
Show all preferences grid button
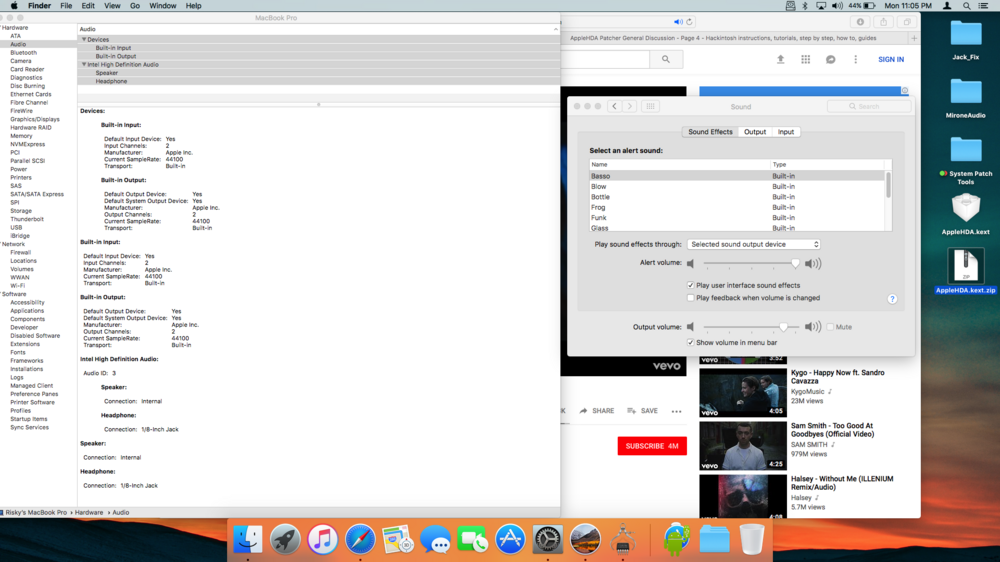(650, 106)
